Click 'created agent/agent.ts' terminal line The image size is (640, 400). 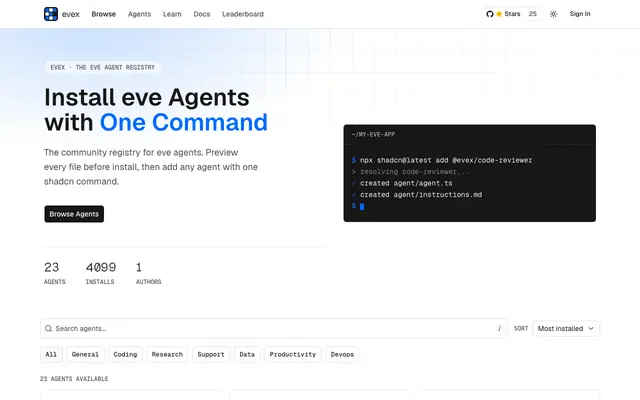[406, 183]
